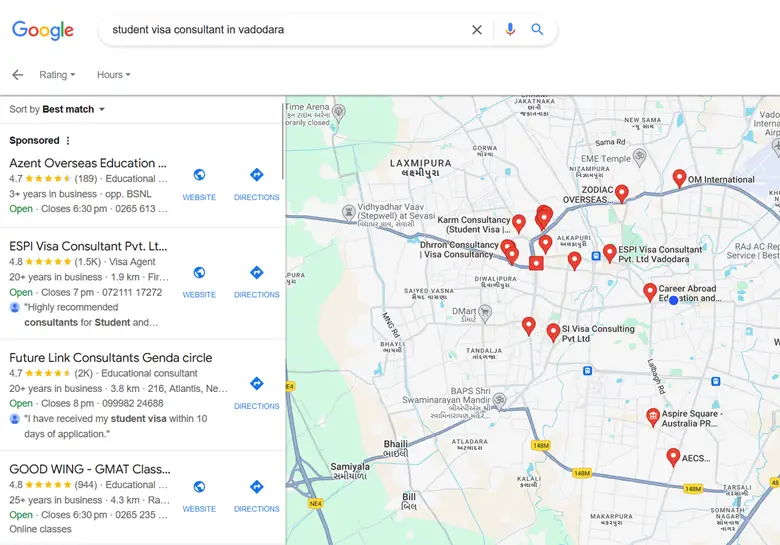Start voice search with the microphone icon

click(x=510, y=29)
